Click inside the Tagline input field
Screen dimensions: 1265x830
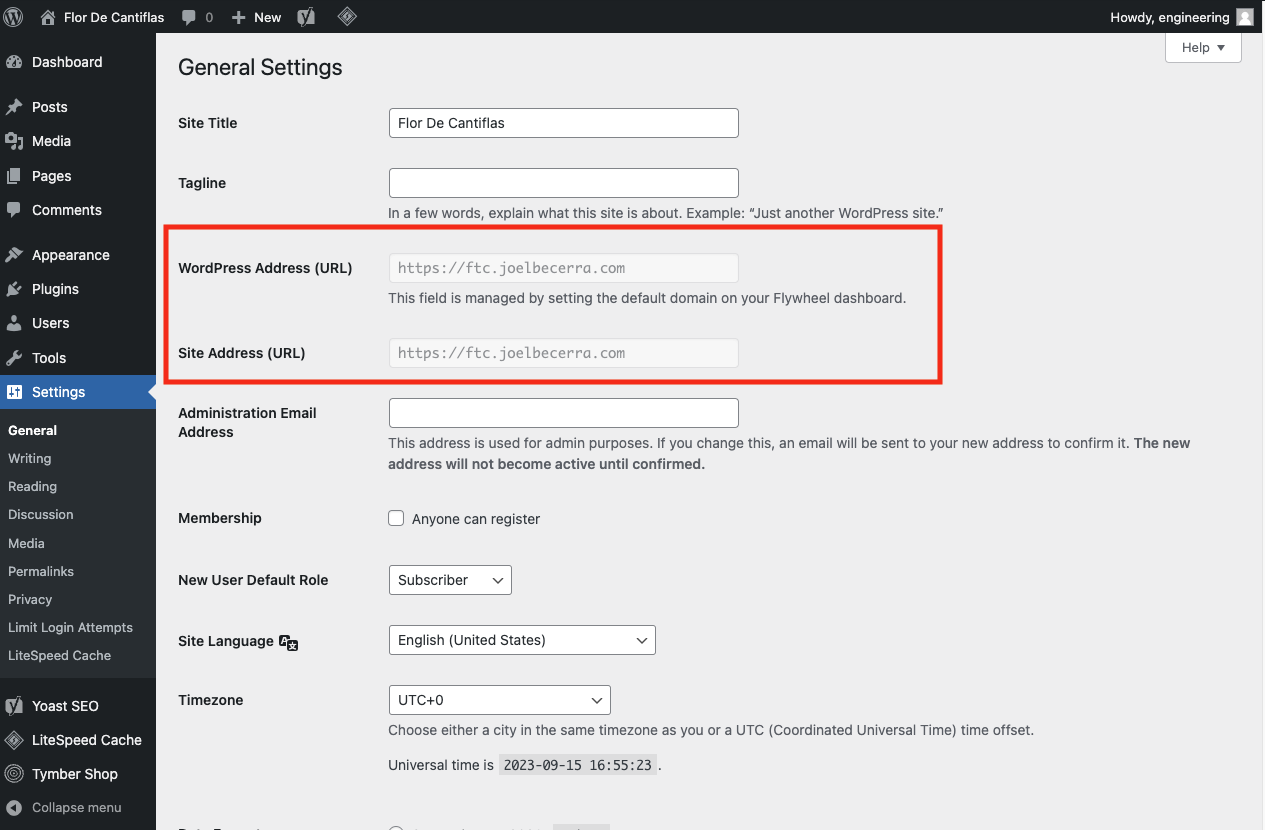point(563,183)
